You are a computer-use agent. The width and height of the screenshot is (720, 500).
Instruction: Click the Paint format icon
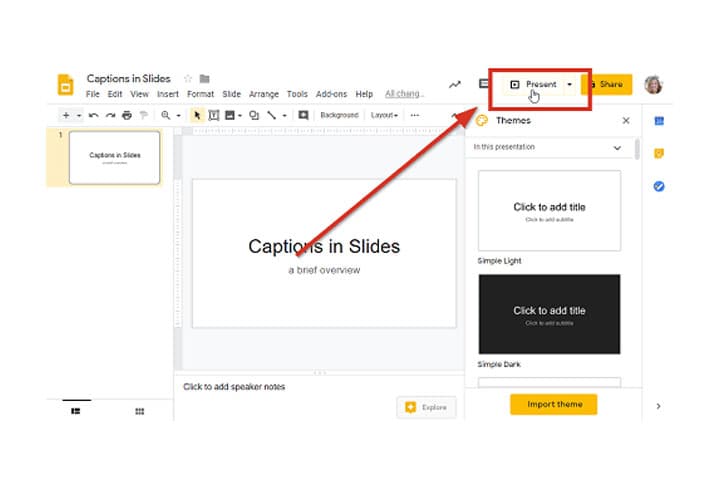click(x=144, y=115)
